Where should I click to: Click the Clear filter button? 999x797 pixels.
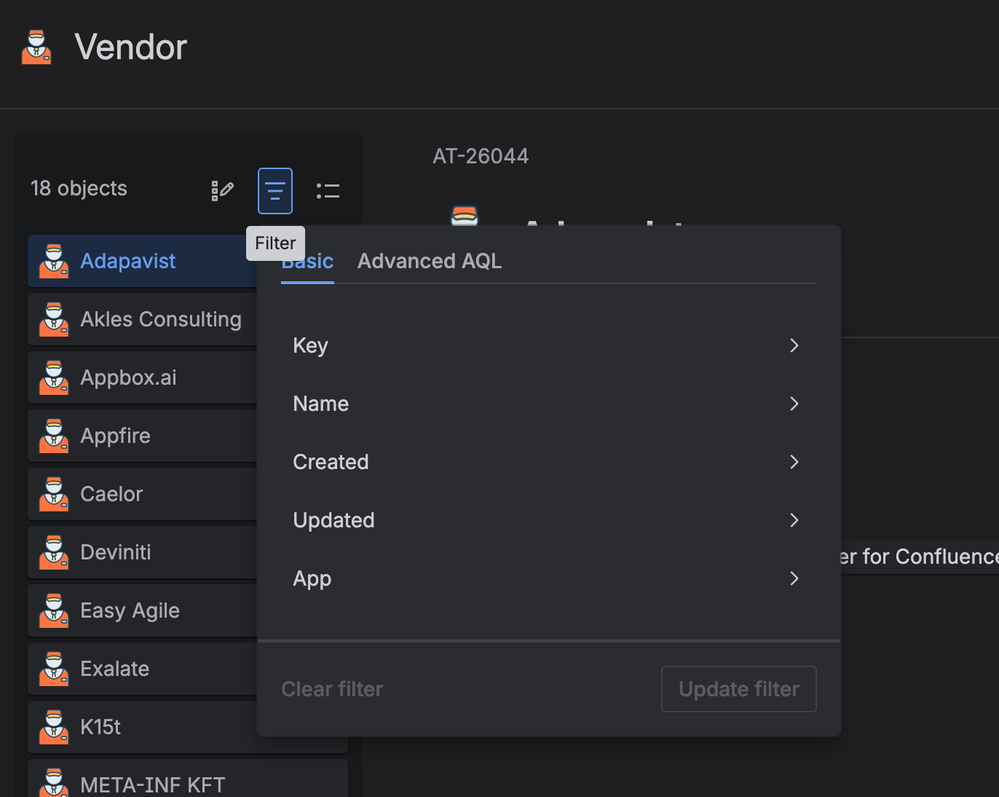point(332,689)
